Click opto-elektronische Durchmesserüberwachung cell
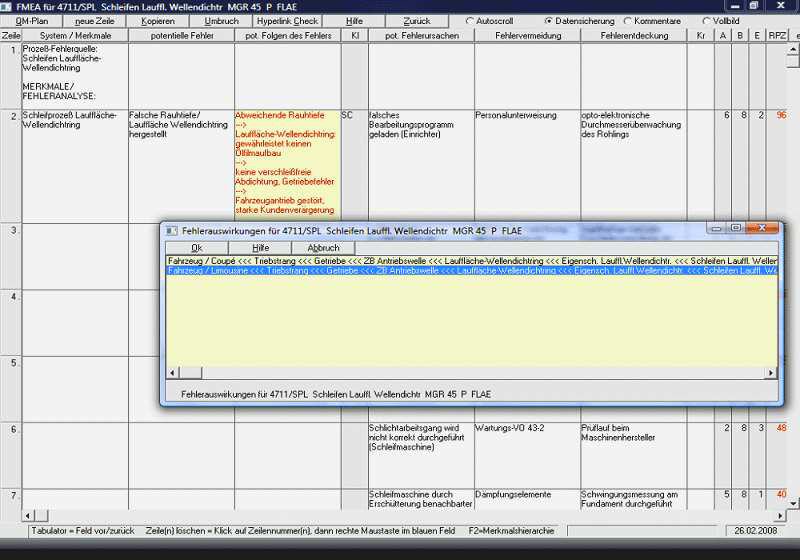This screenshot has height=560, width=800. click(x=634, y=166)
